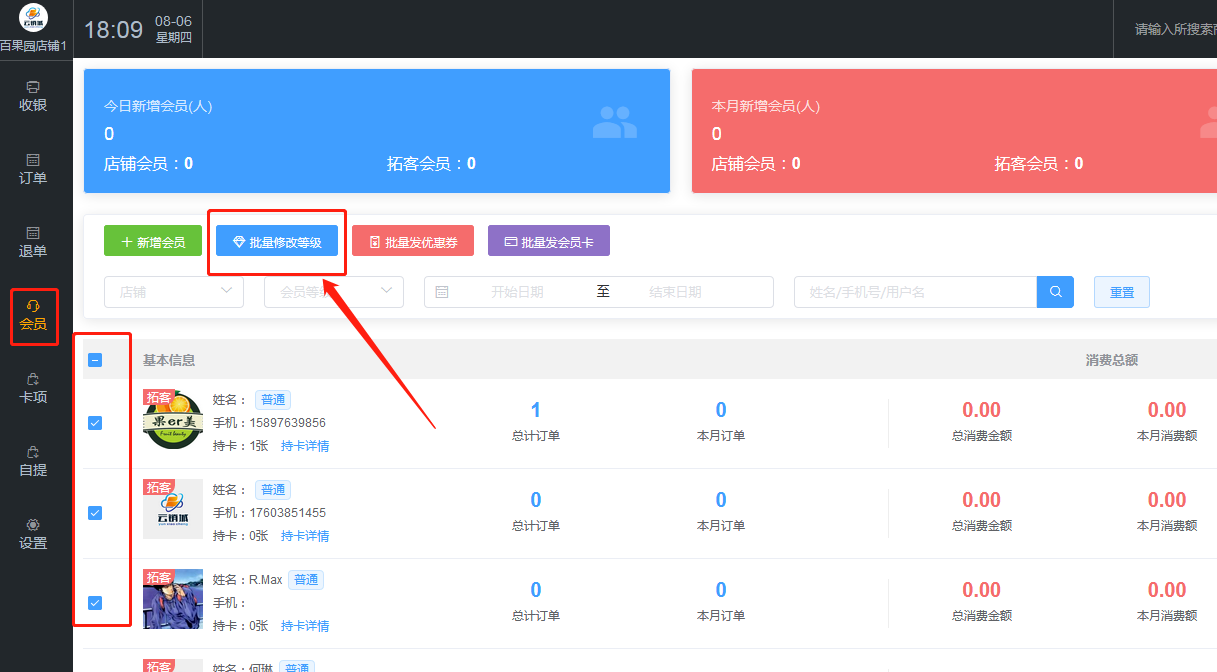Open the 会员等级 level dropdown
Screen dimensions: 1217x672
[334, 292]
